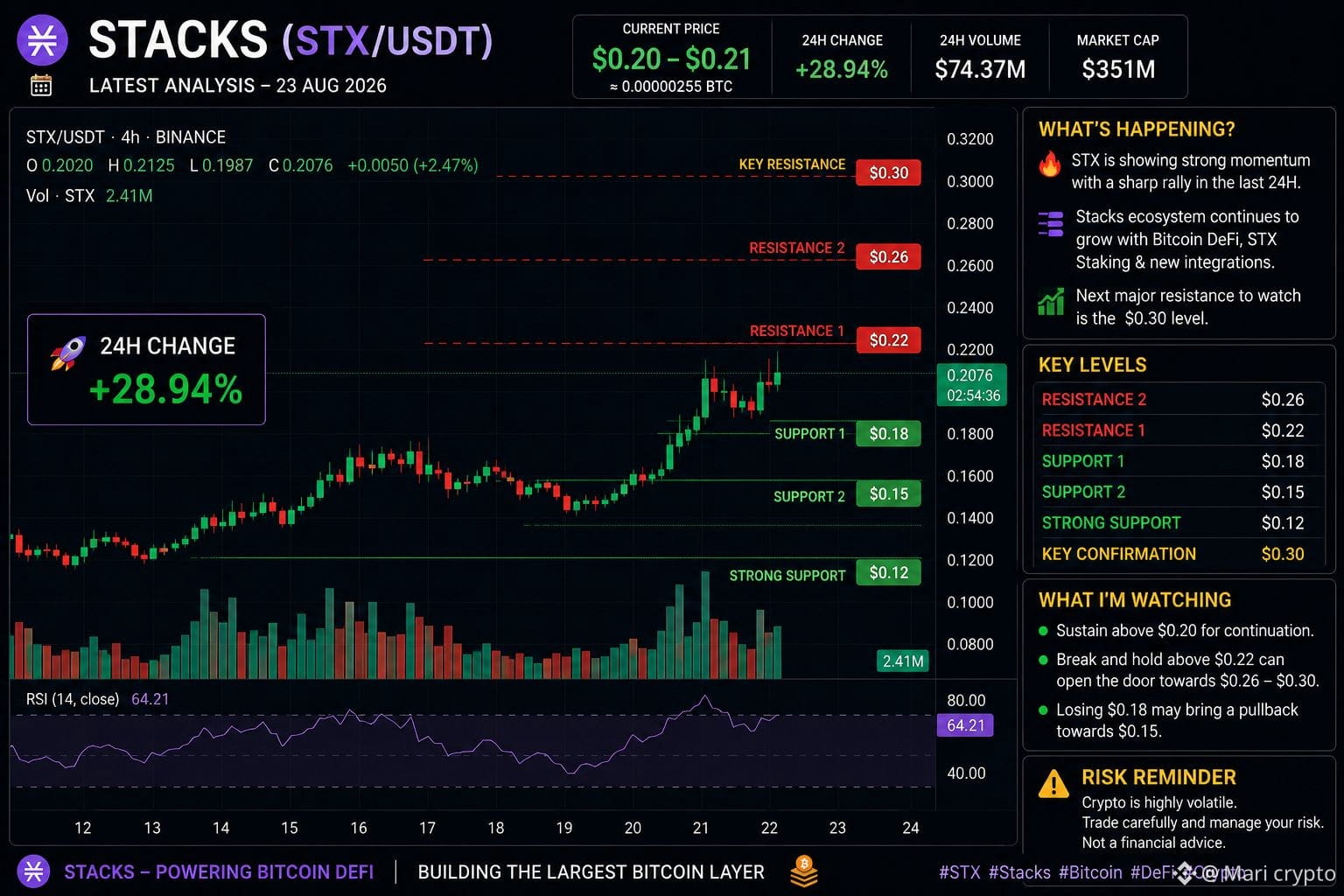
Task: Click the +0.0050 (+2.47%) candle change
Action: [x=413, y=165]
